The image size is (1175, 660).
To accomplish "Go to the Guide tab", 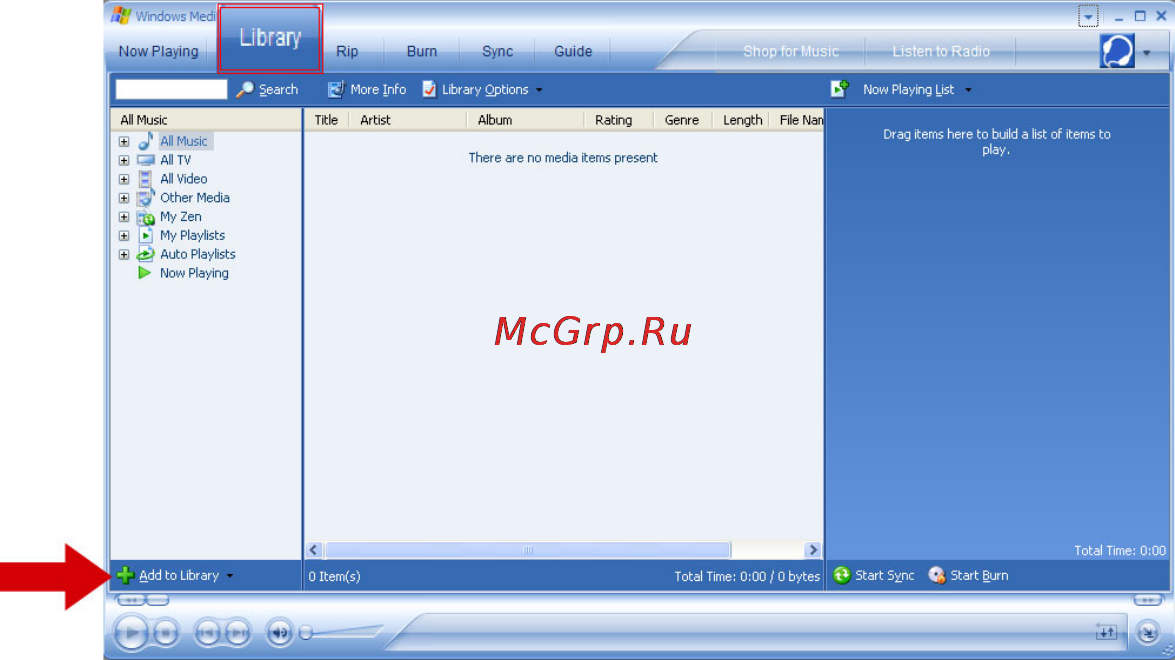I will [x=573, y=51].
